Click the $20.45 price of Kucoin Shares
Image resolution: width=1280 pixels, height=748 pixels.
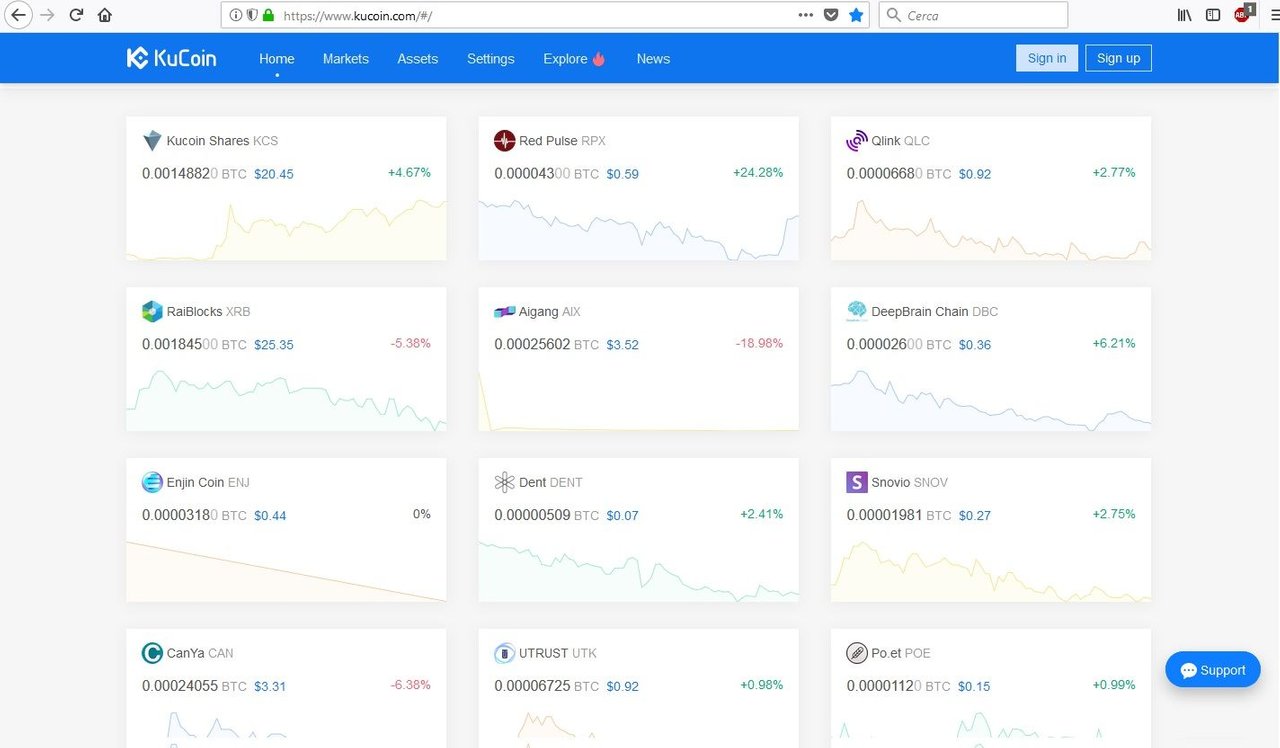coord(274,174)
